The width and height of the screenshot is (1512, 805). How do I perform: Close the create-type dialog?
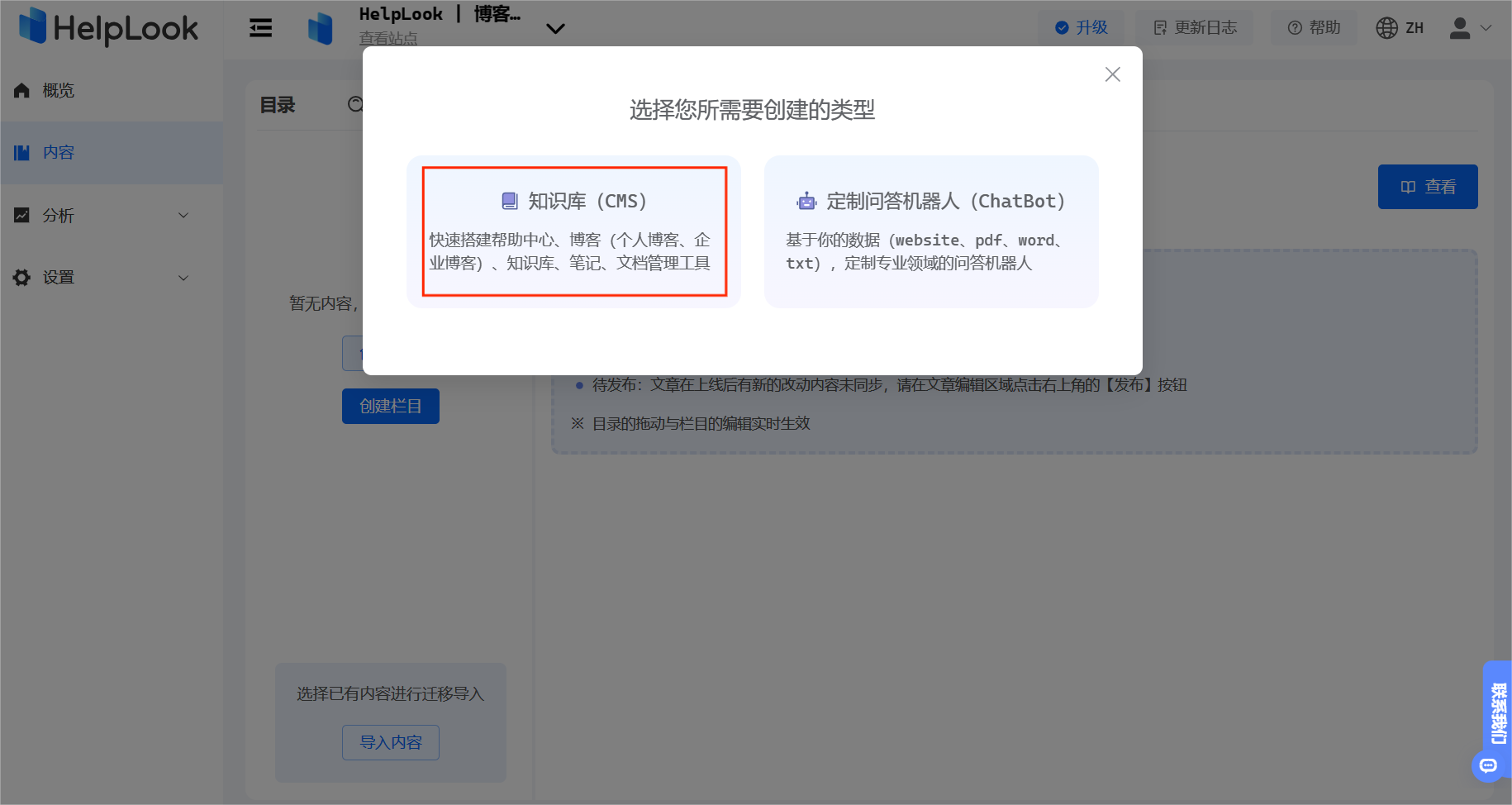click(1113, 74)
